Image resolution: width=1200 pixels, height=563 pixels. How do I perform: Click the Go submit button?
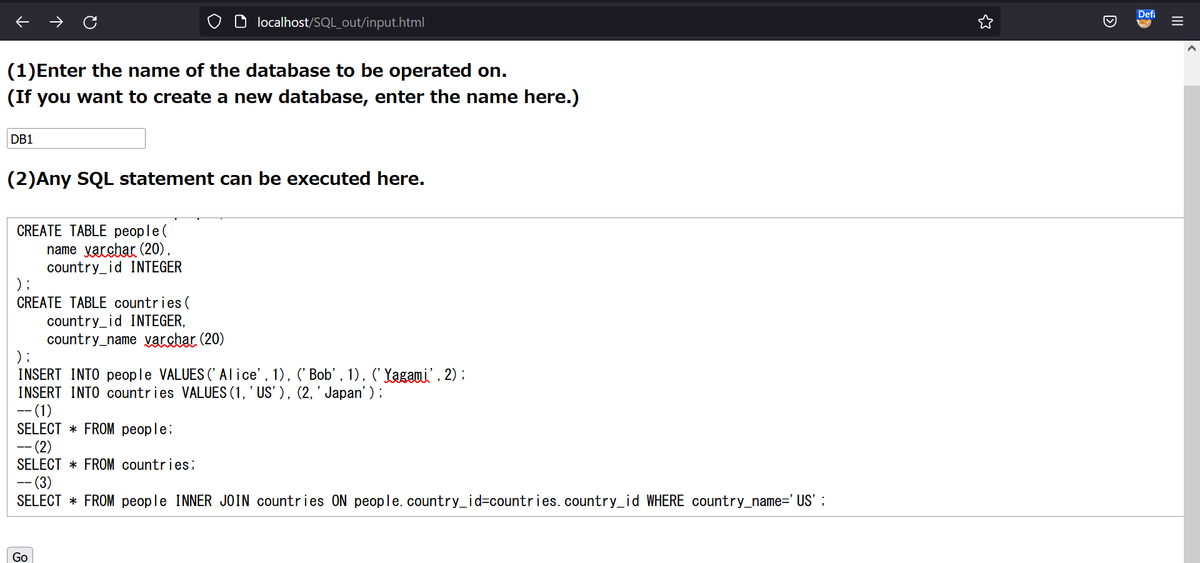(x=20, y=556)
